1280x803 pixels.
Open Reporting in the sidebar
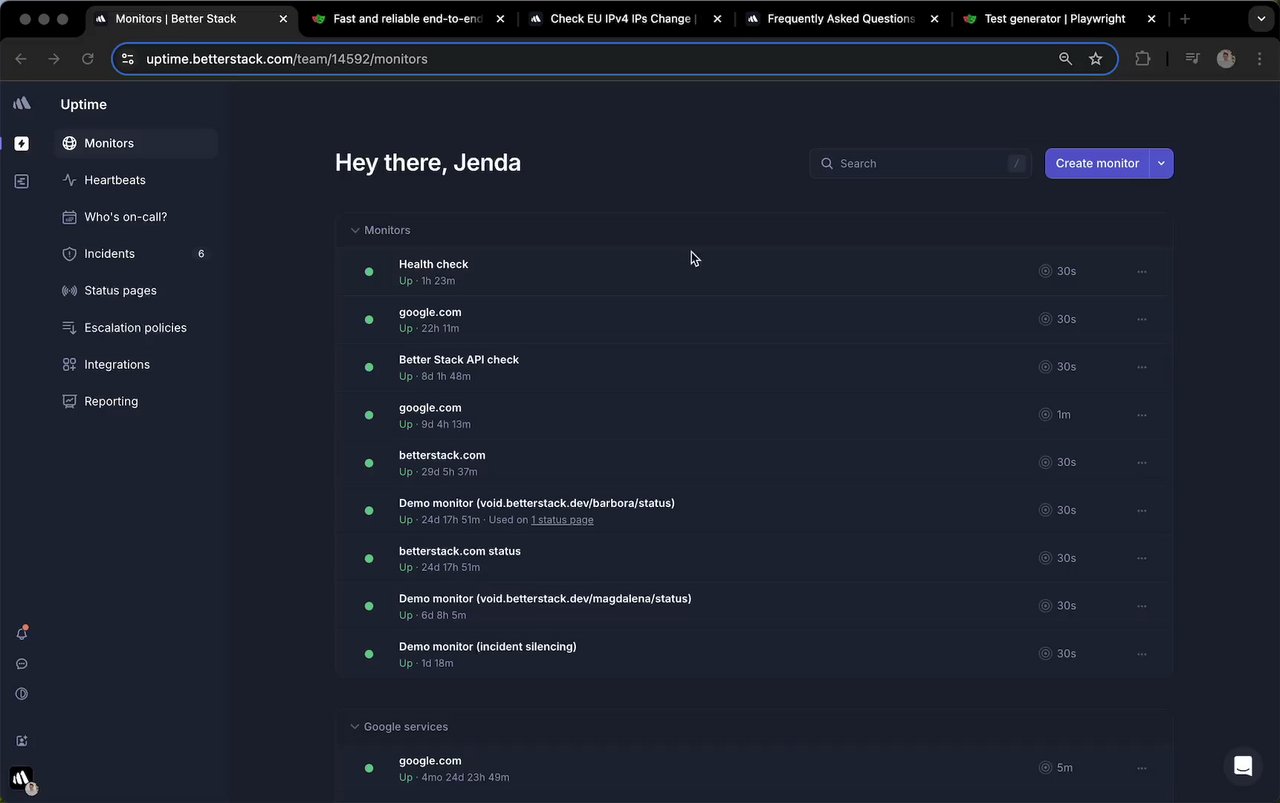click(136, 402)
